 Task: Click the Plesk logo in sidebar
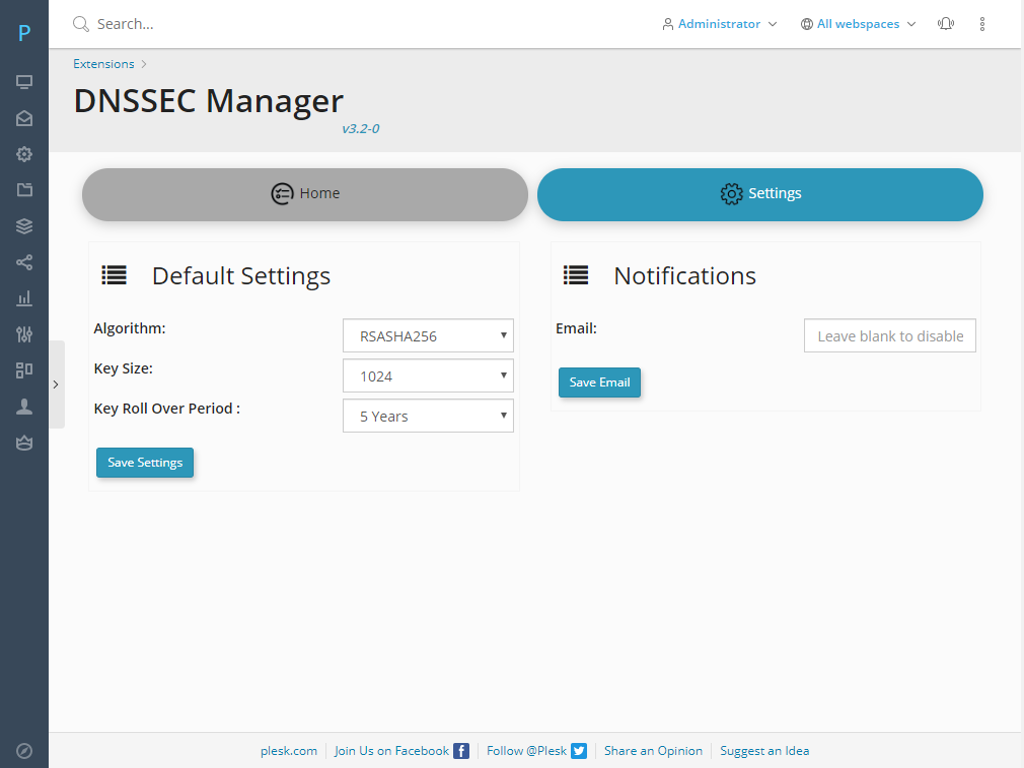click(x=24, y=32)
